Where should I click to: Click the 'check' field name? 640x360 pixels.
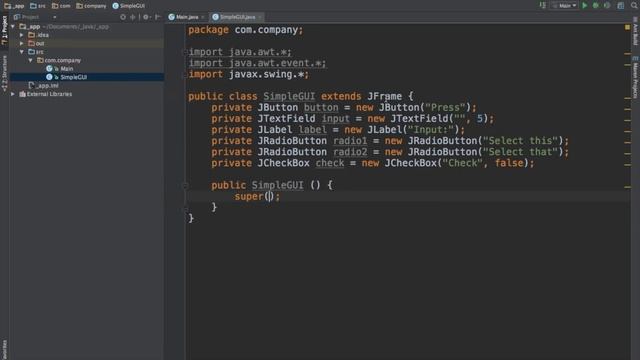click(330, 163)
